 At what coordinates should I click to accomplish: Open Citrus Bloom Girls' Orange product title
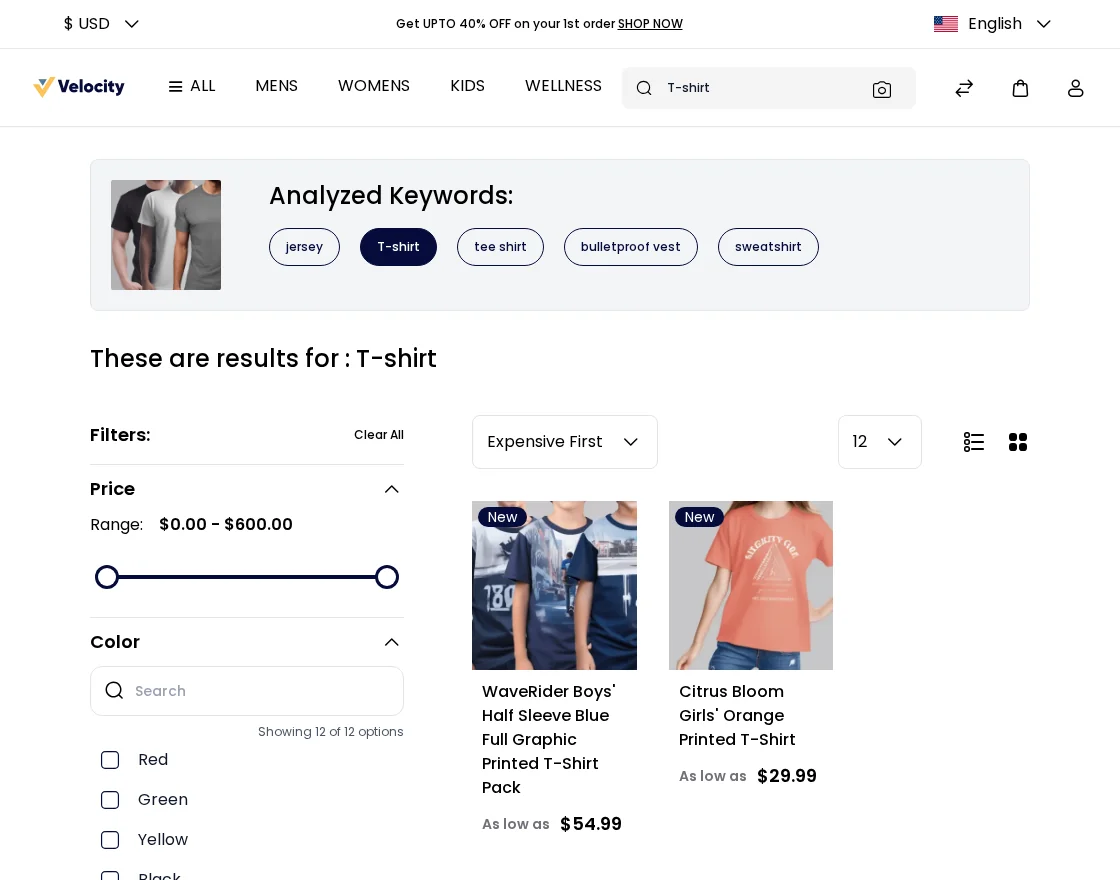tap(737, 716)
